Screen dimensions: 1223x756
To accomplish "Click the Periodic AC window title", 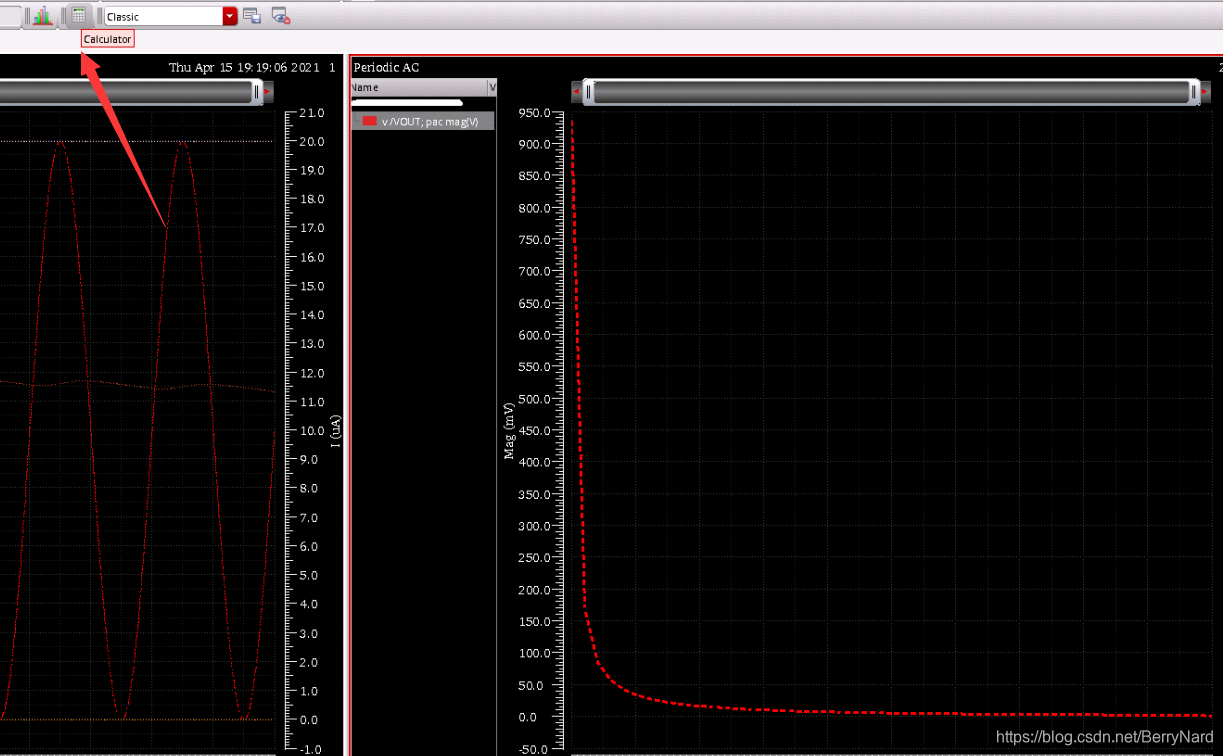I will pos(387,67).
